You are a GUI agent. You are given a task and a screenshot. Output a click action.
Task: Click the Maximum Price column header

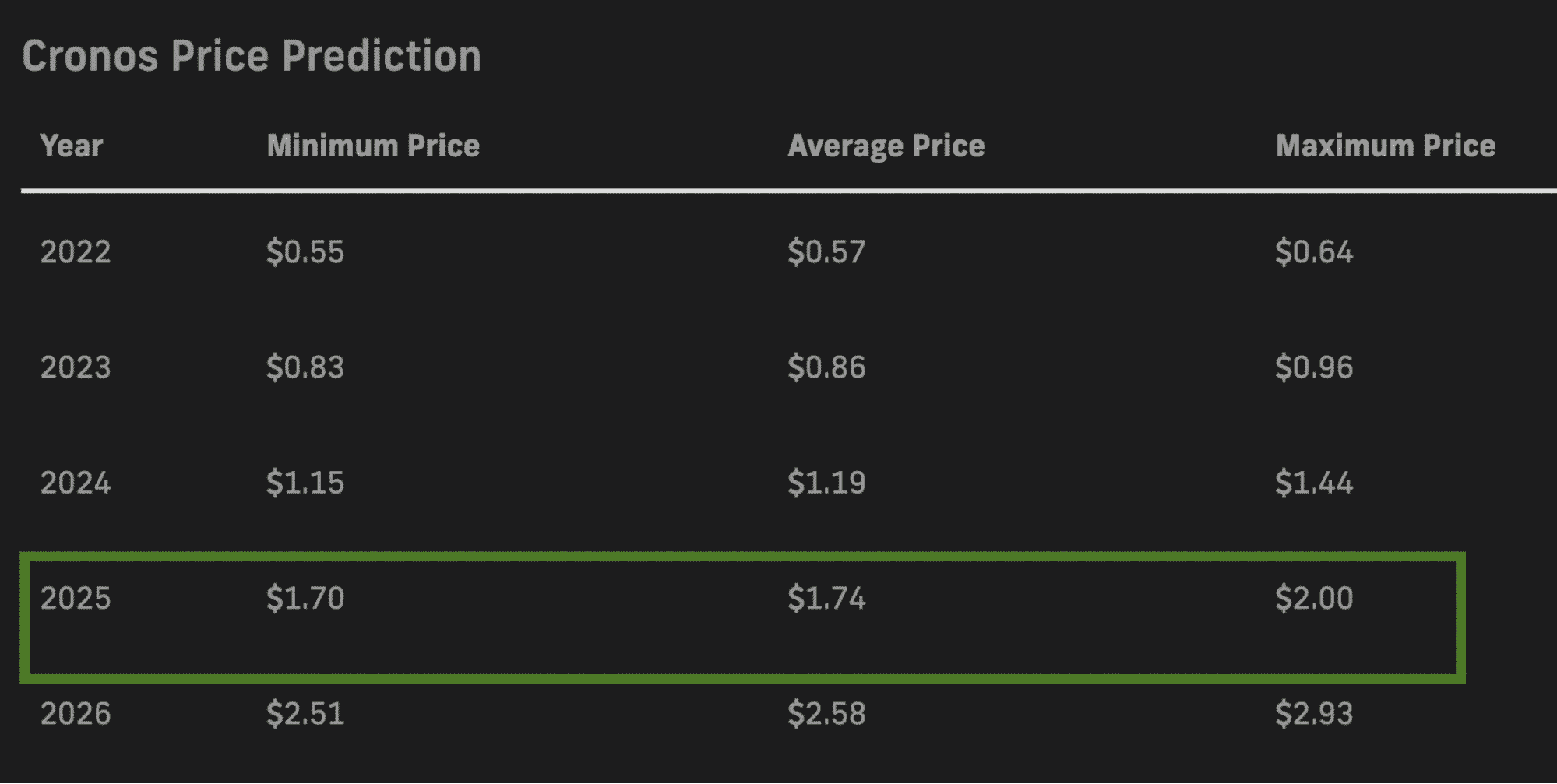click(x=1386, y=146)
